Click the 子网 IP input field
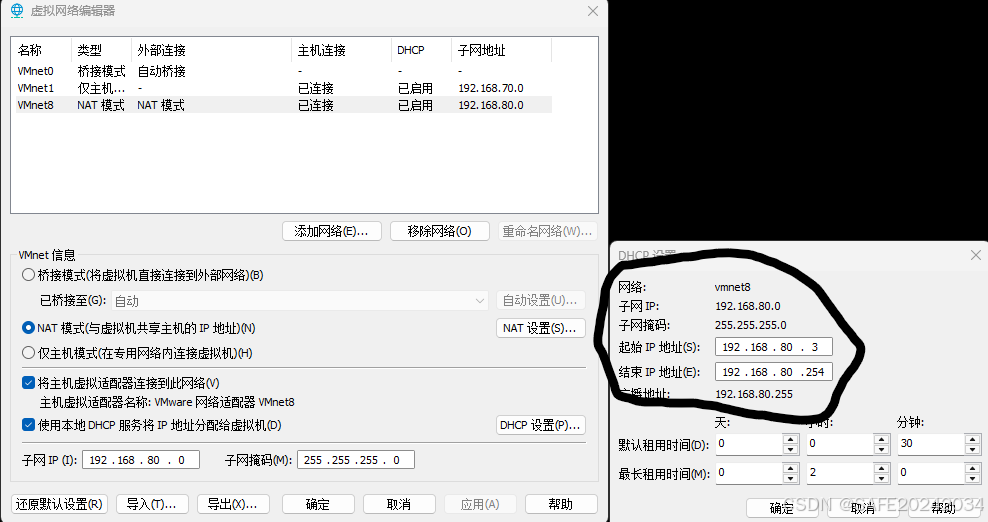The width and height of the screenshot is (988, 522). [141, 460]
